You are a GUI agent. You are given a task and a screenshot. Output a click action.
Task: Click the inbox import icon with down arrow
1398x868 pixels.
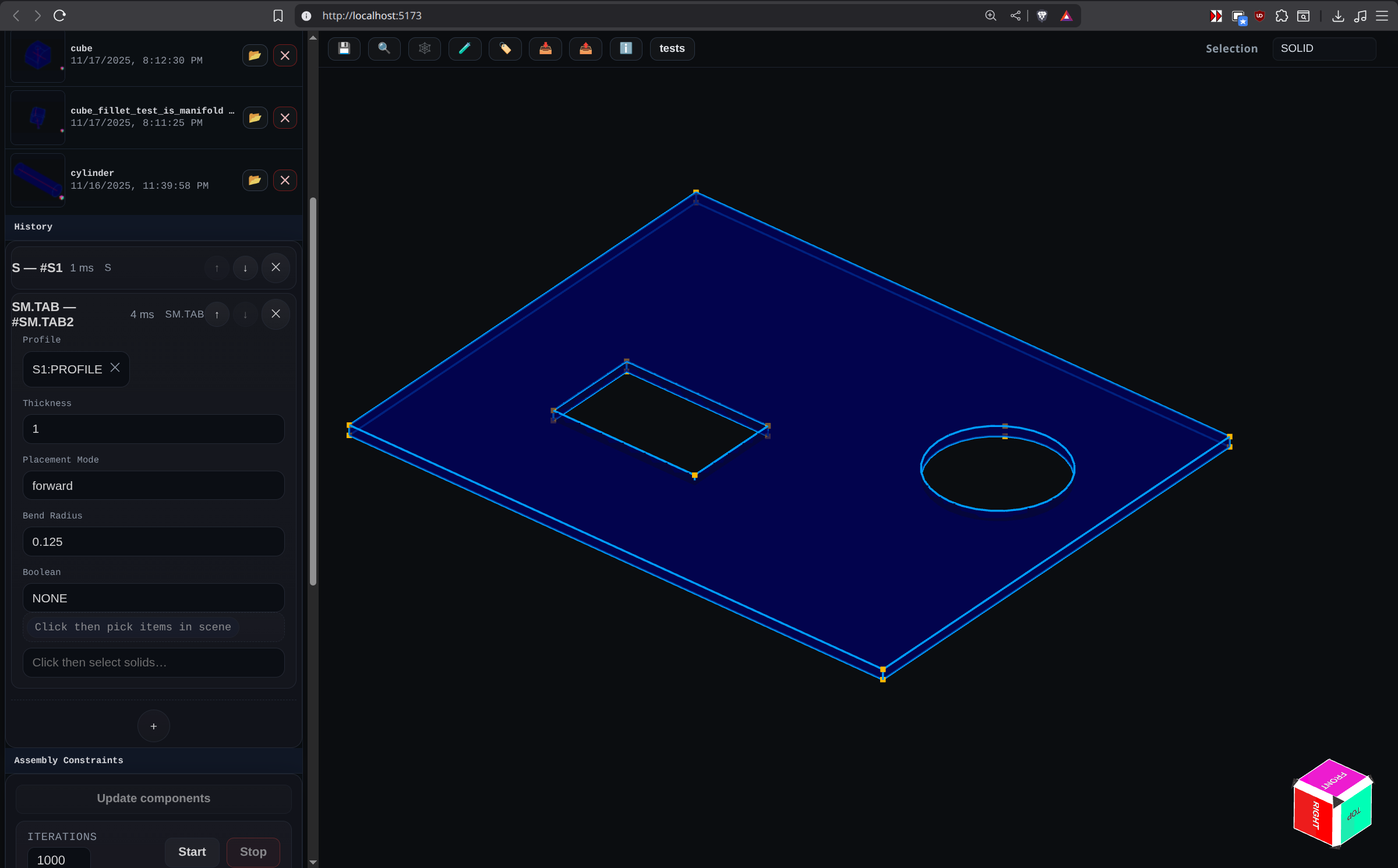[545, 48]
